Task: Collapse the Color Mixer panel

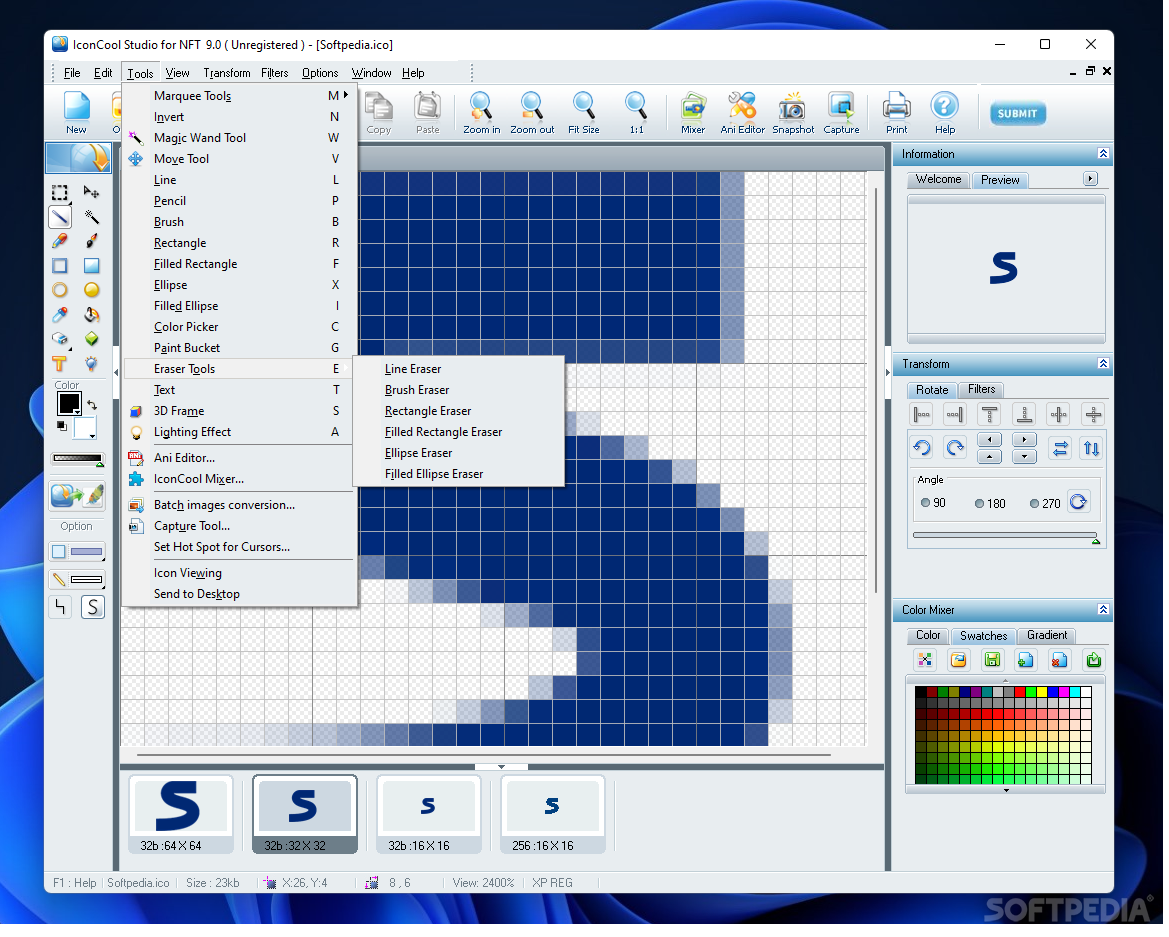Action: tap(1103, 611)
